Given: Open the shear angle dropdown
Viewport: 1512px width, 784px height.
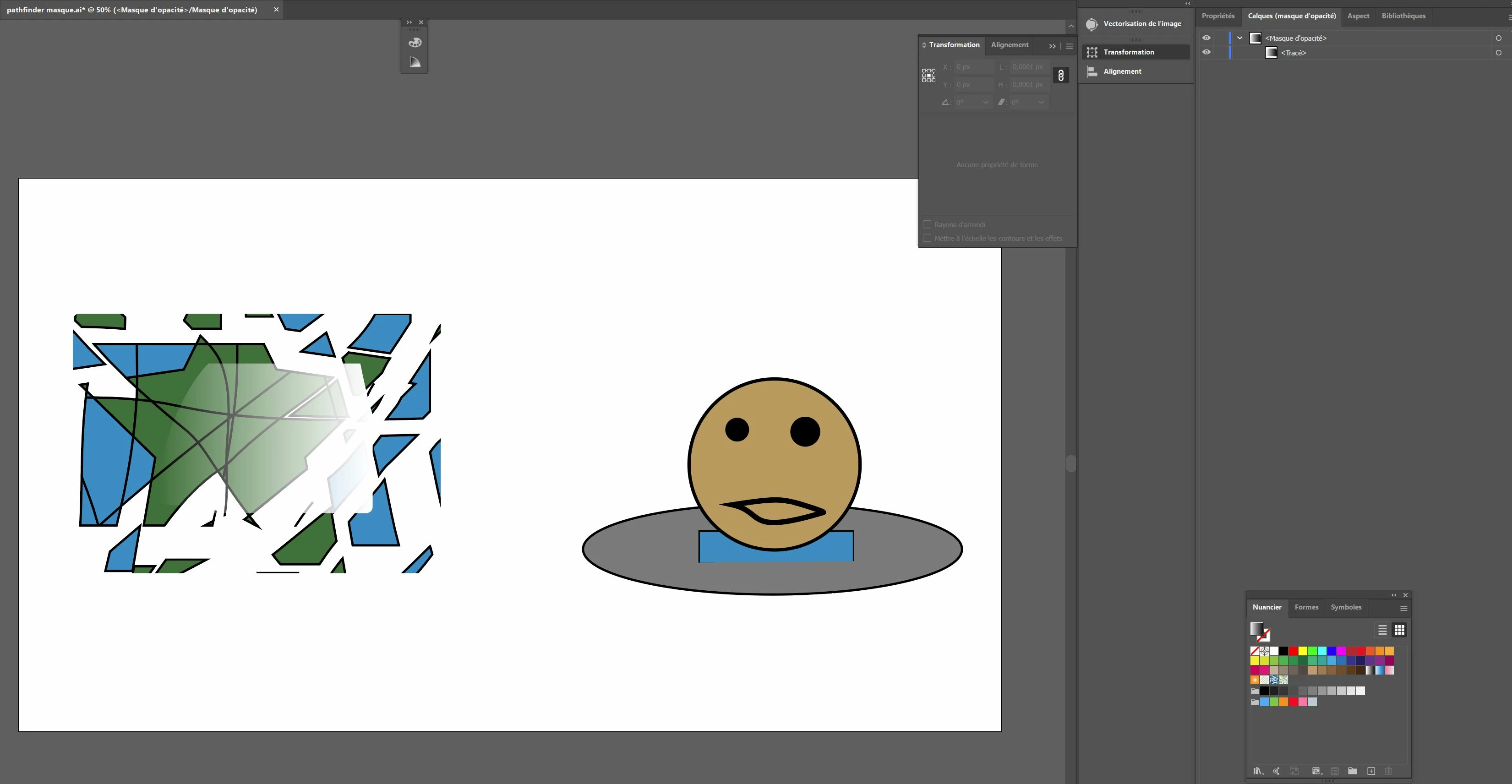Looking at the screenshot, I should coord(1041,102).
